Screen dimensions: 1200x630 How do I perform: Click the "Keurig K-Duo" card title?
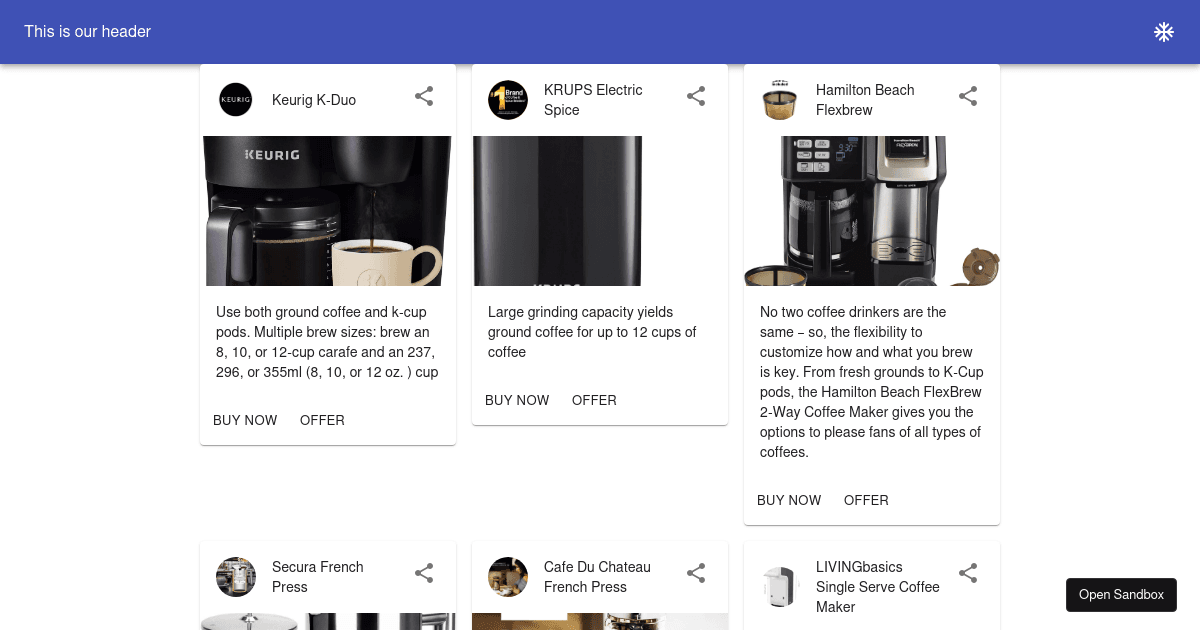click(314, 100)
